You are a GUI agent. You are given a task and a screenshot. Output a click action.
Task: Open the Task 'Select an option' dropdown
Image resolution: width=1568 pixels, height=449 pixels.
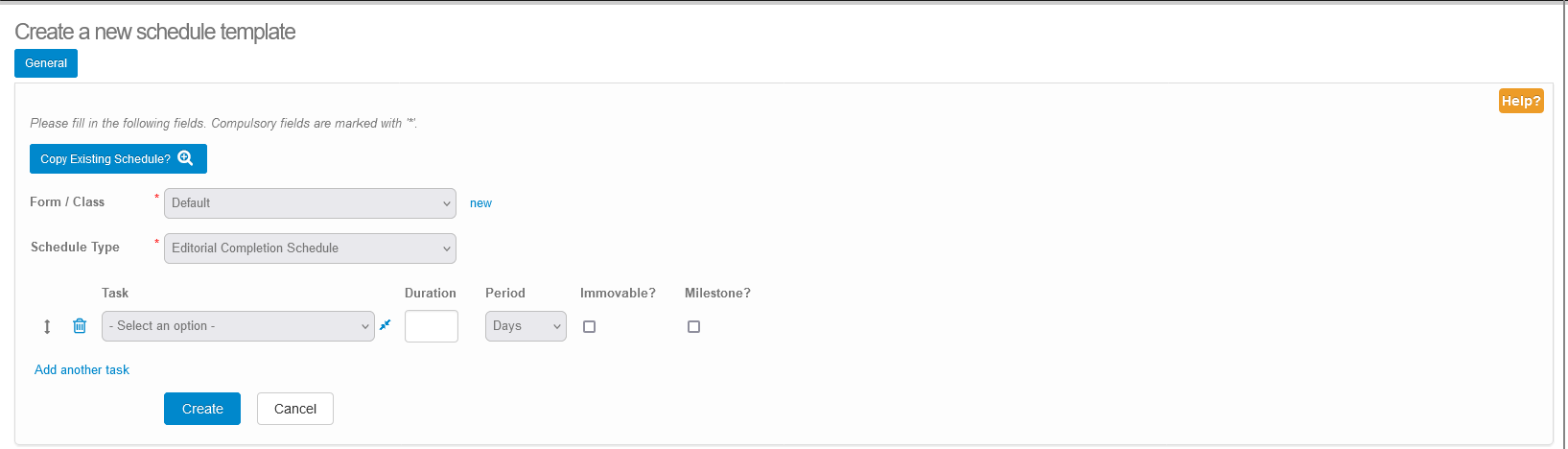[238, 326]
